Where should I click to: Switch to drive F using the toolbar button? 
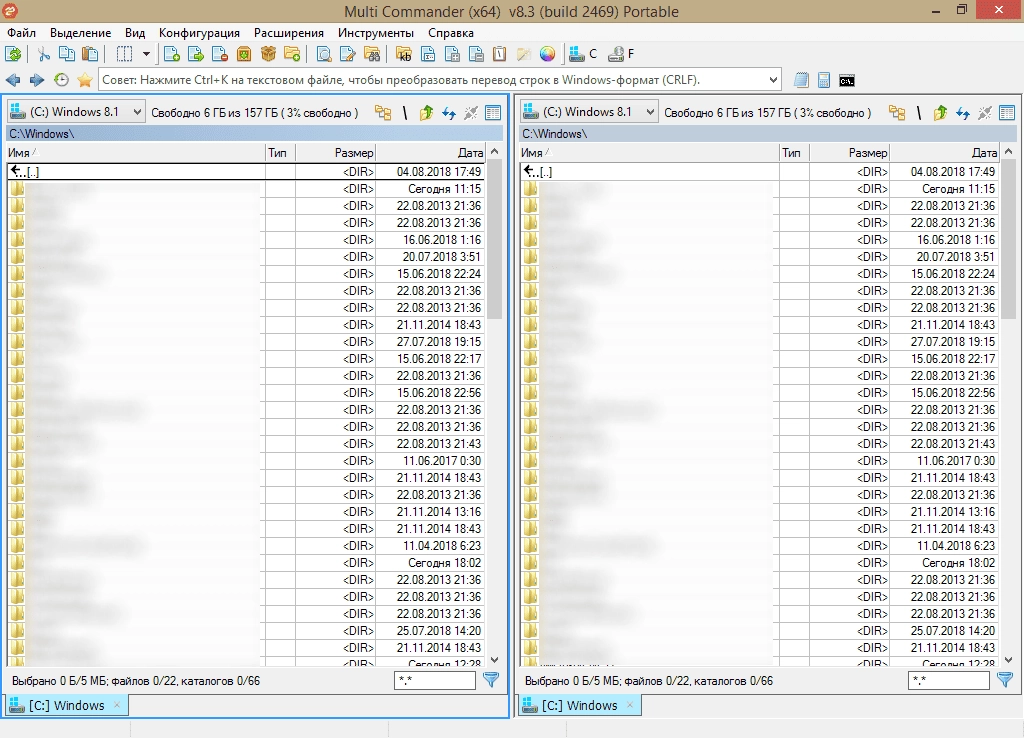(x=621, y=54)
